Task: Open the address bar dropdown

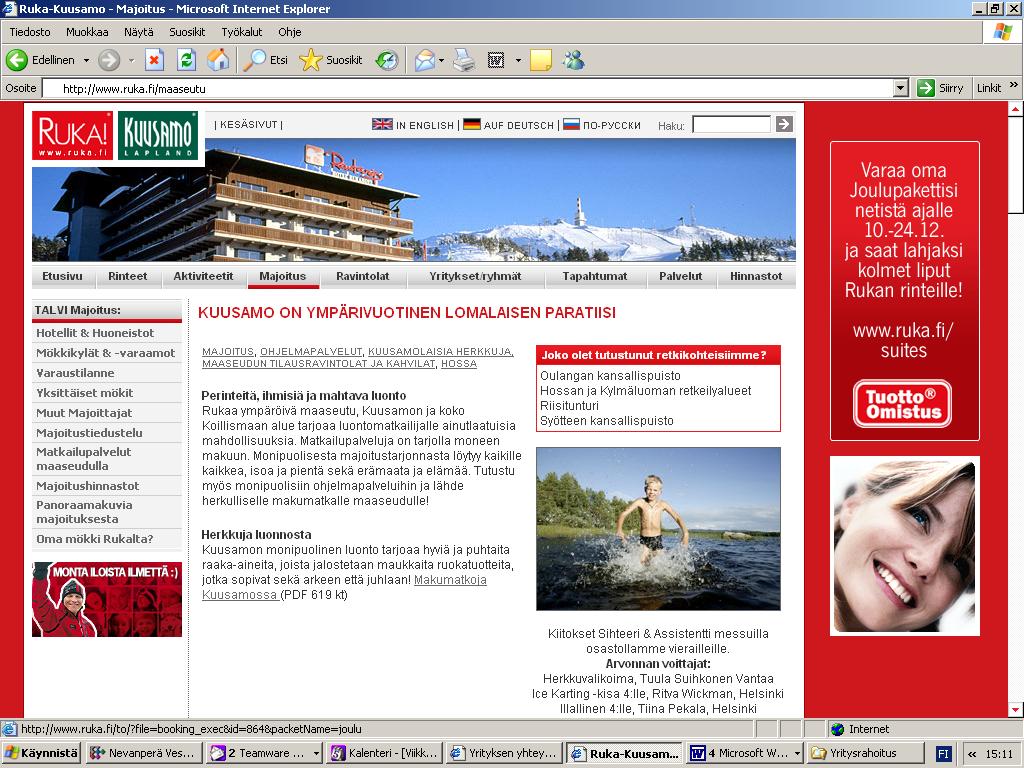Action: click(x=901, y=88)
